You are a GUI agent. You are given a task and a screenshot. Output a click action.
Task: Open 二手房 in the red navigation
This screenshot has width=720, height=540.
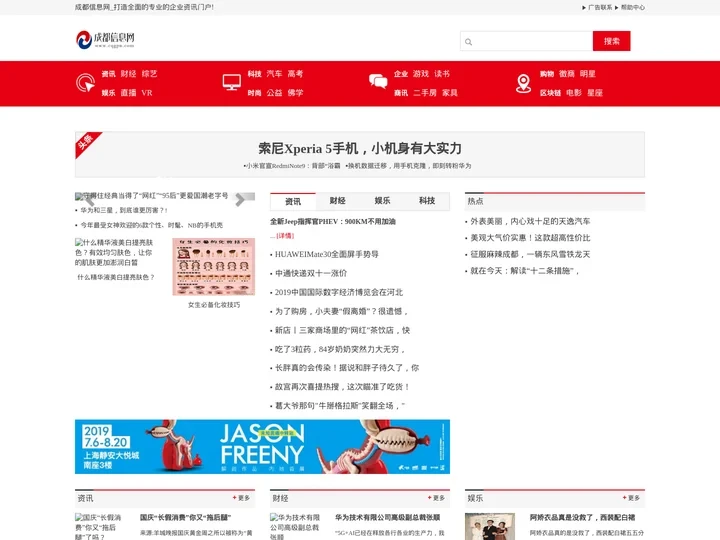tap(425, 93)
